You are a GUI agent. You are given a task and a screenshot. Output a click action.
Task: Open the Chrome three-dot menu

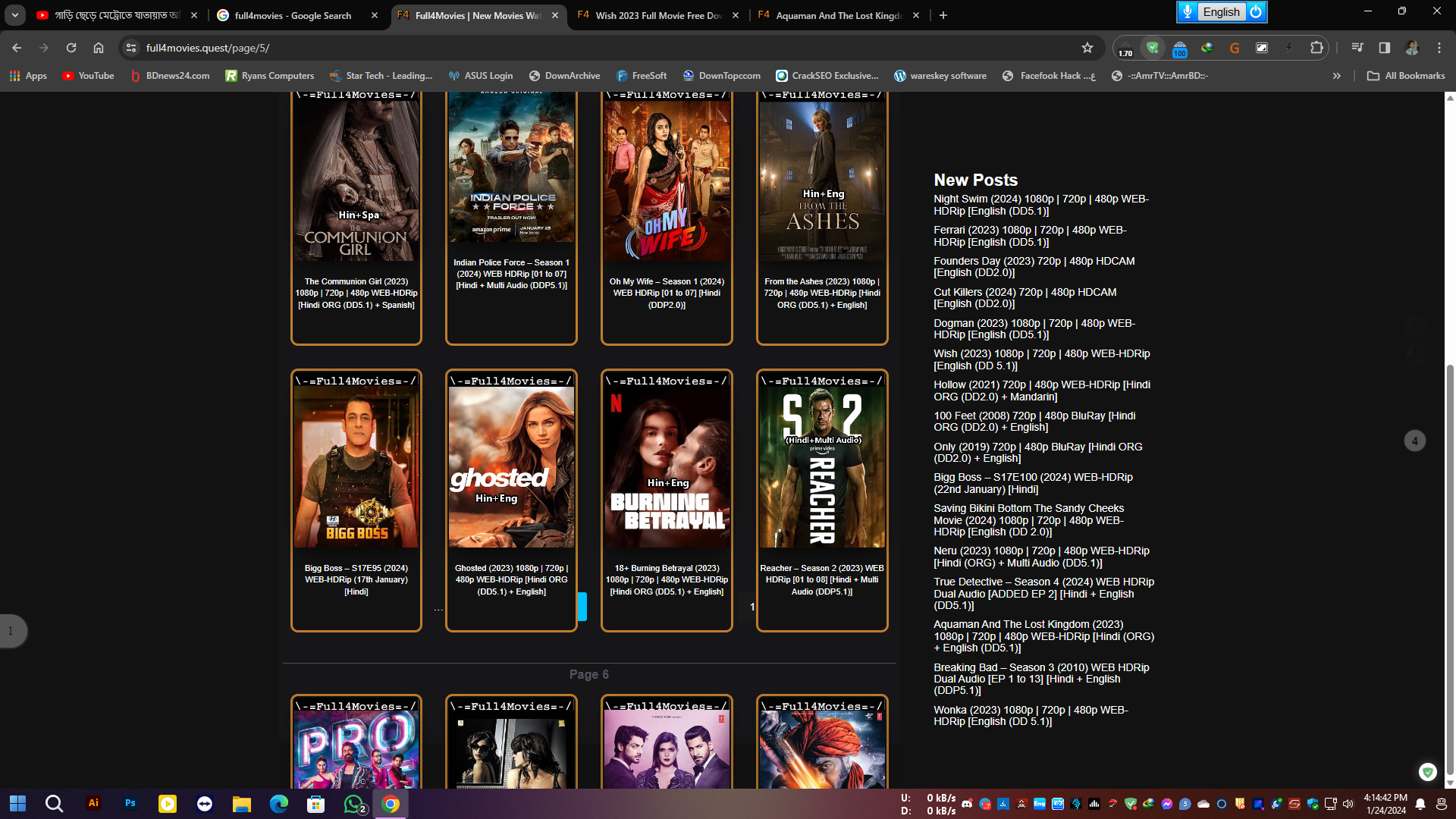coord(1439,47)
